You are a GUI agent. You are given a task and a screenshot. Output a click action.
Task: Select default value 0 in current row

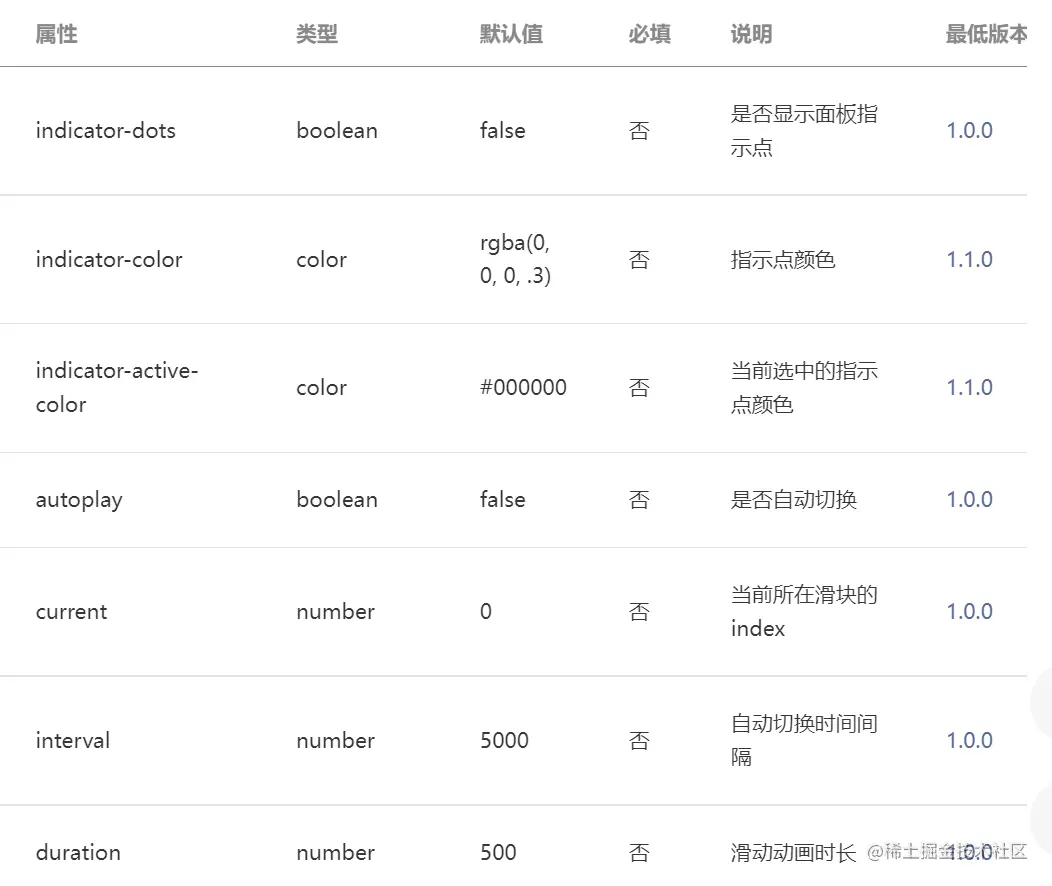tap(486, 611)
